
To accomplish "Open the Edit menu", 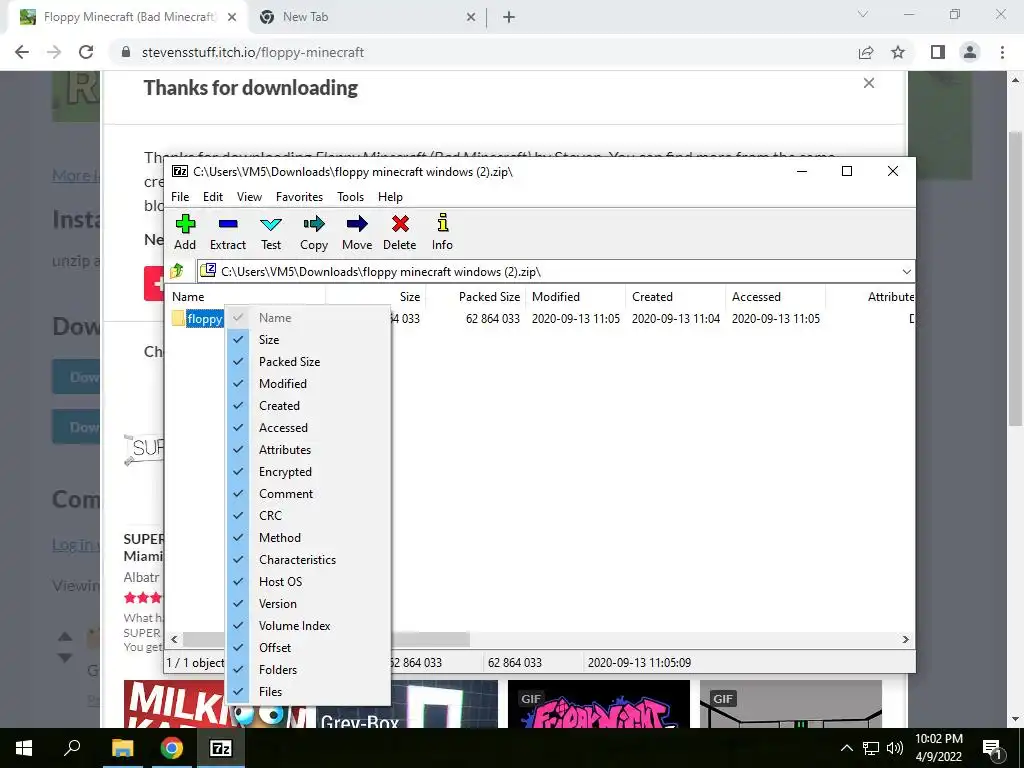I will pyautogui.click(x=213, y=197).
